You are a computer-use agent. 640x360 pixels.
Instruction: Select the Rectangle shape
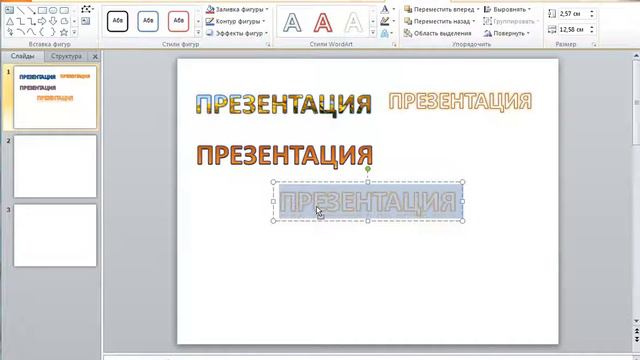click(x=42, y=10)
